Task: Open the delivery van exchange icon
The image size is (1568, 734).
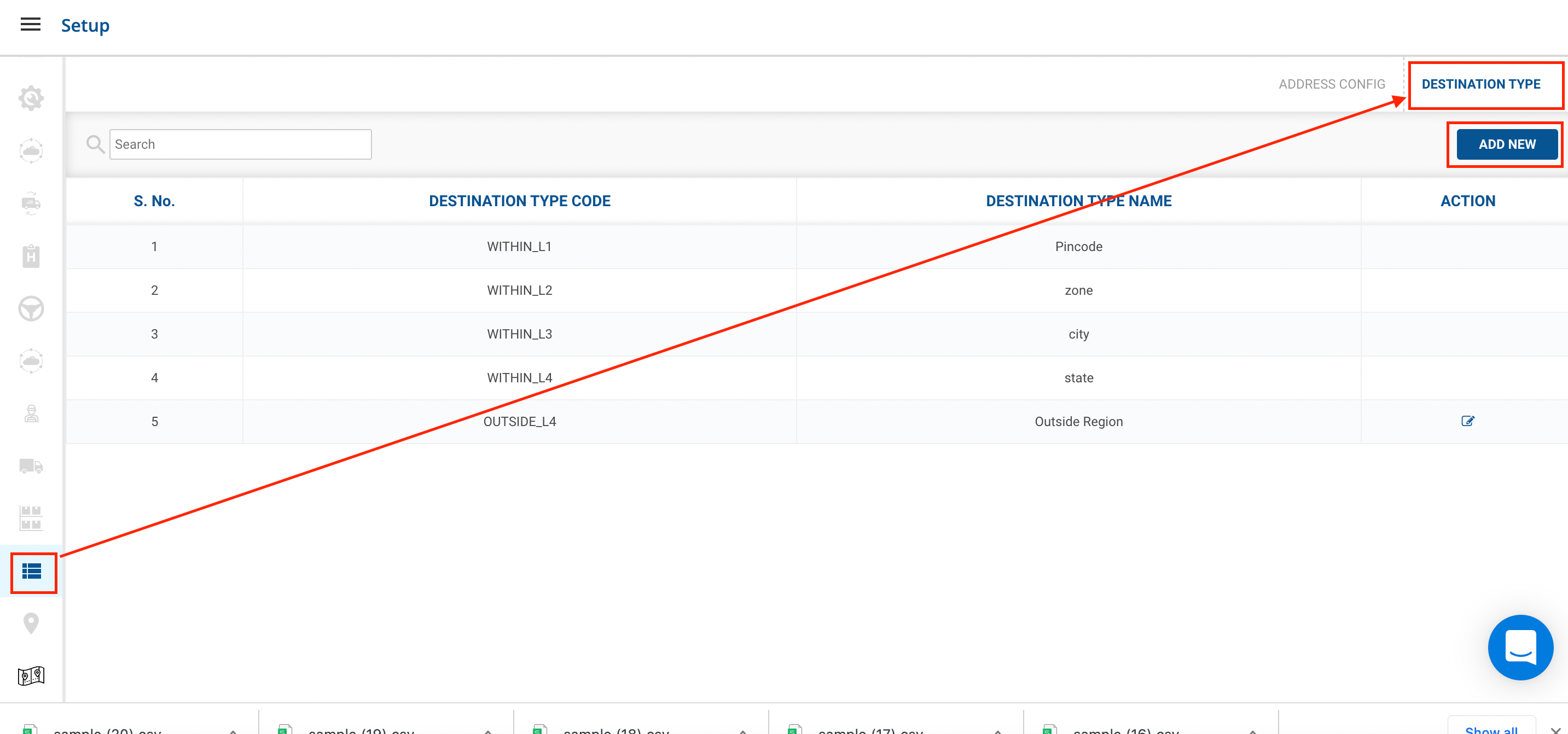Action: click(31, 203)
